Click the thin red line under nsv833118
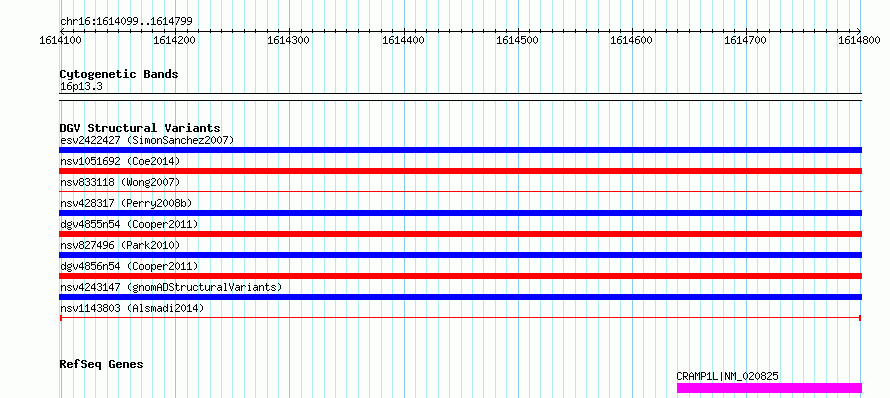Viewport: 890px width, 398px height. (x=460, y=192)
